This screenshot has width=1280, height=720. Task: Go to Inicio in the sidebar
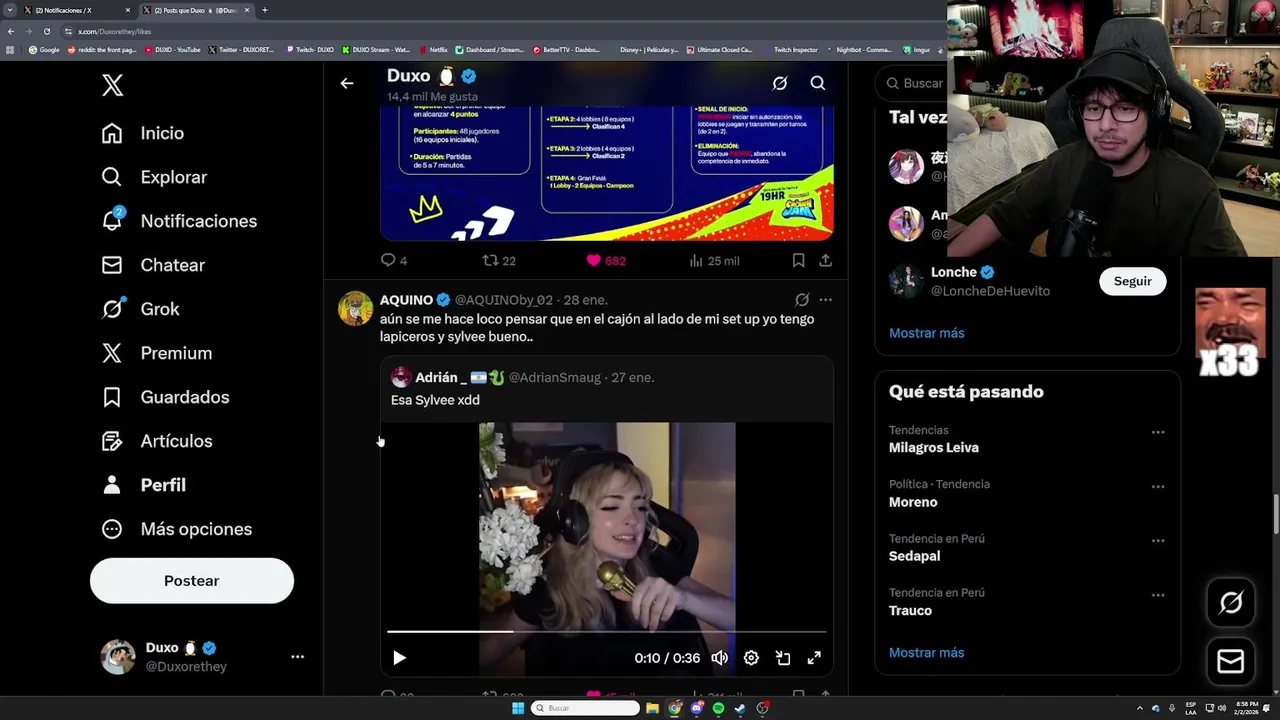click(142, 133)
